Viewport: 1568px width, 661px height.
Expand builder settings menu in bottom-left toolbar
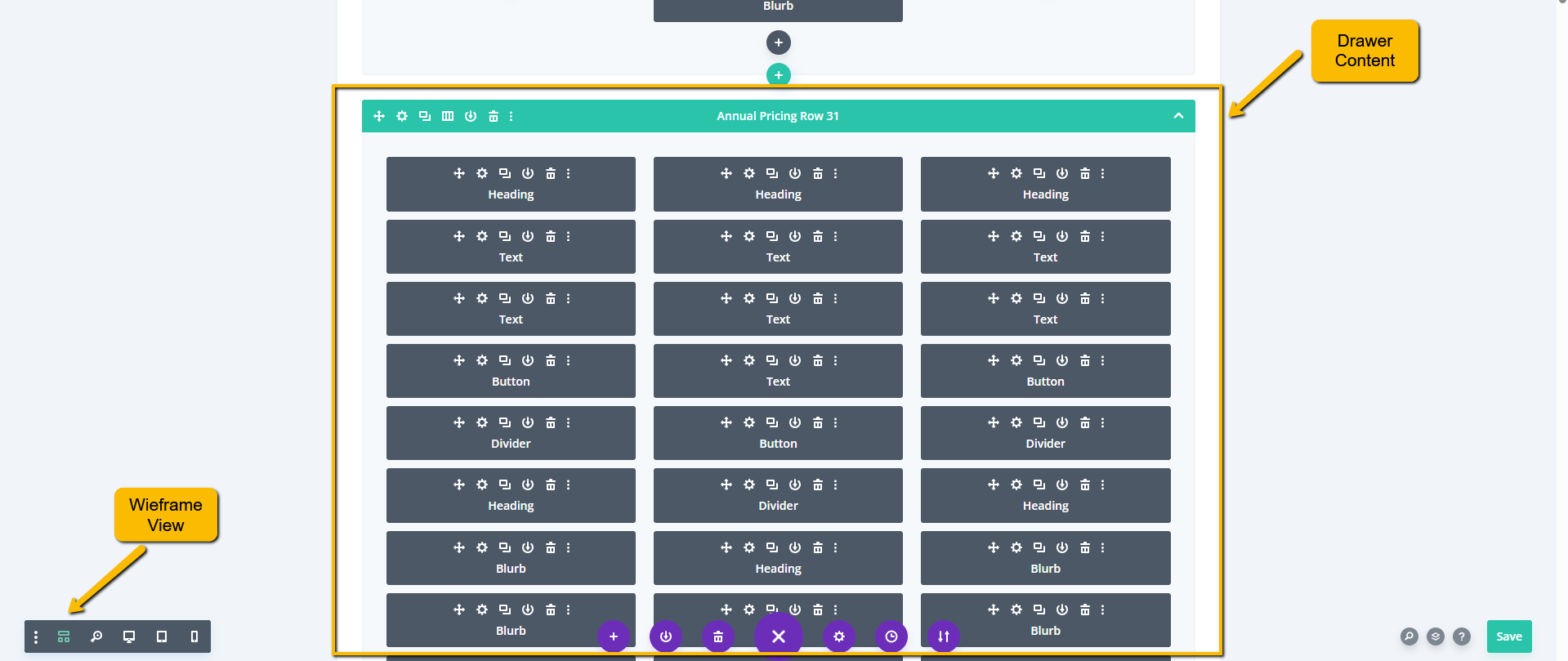(x=36, y=636)
